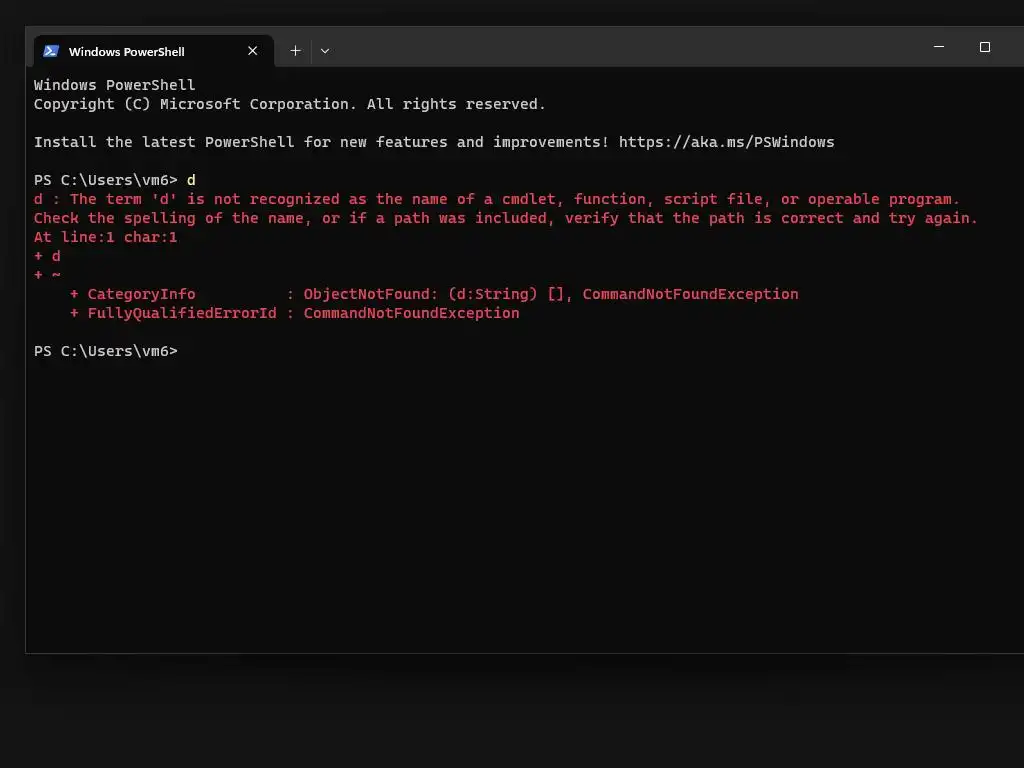The height and width of the screenshot is (768, 1024).
Task: Open a new tab with the plus button
Action: click(x=295, y=51)
